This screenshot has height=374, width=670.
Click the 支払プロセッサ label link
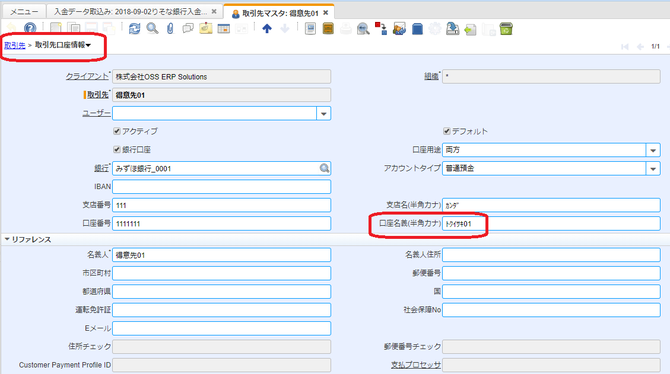pyautogui.click(x=416, y=365)
